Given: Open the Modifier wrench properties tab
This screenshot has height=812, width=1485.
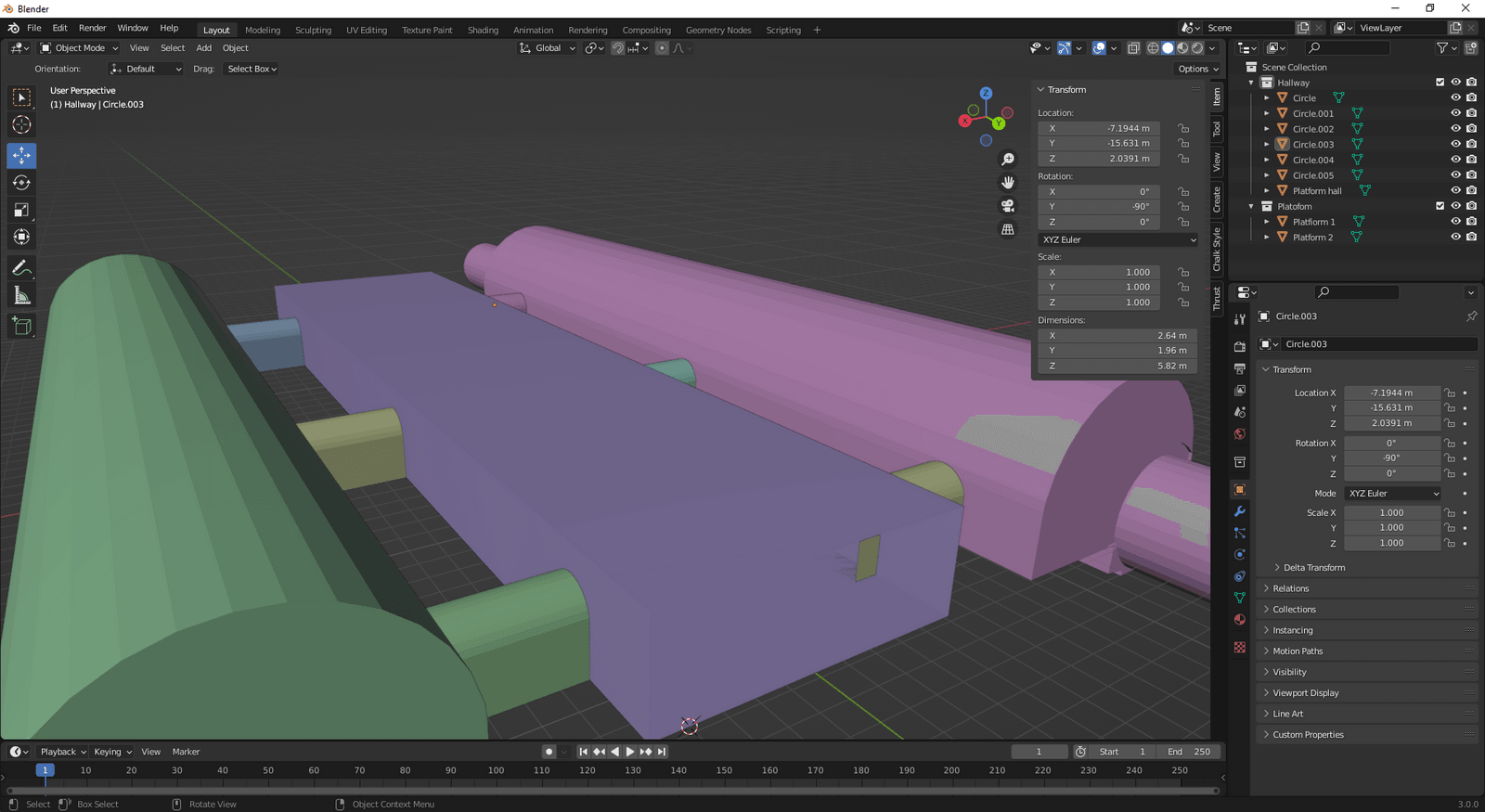Looking at the screenshot, I should point(1240,511).
